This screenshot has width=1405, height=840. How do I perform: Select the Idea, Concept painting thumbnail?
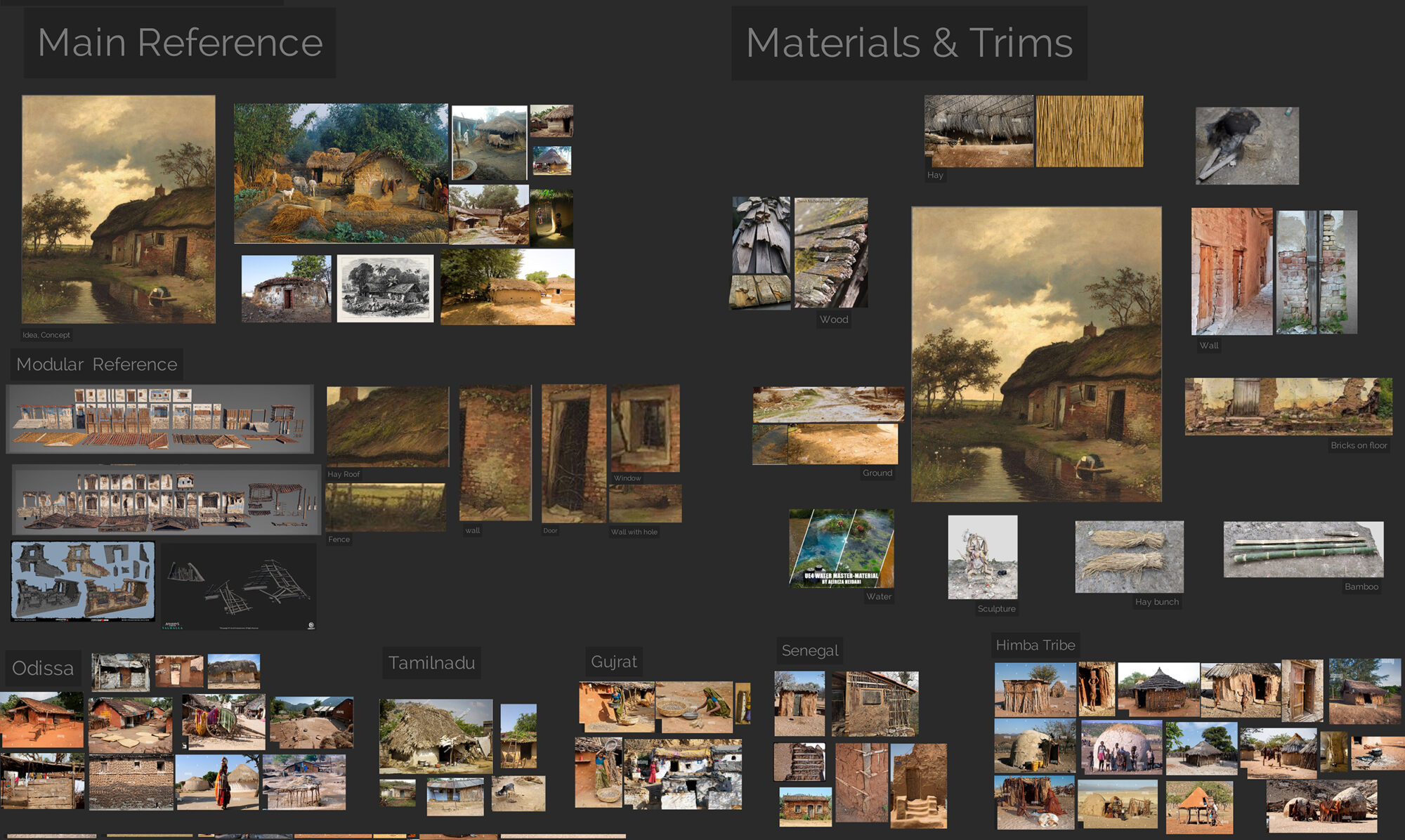119,209
